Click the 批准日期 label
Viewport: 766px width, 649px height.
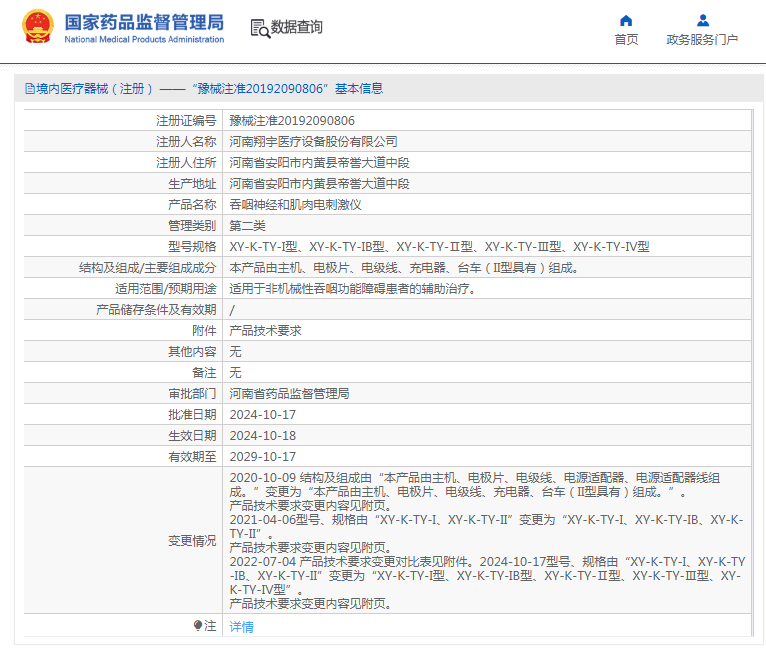[x=192, y=415]
